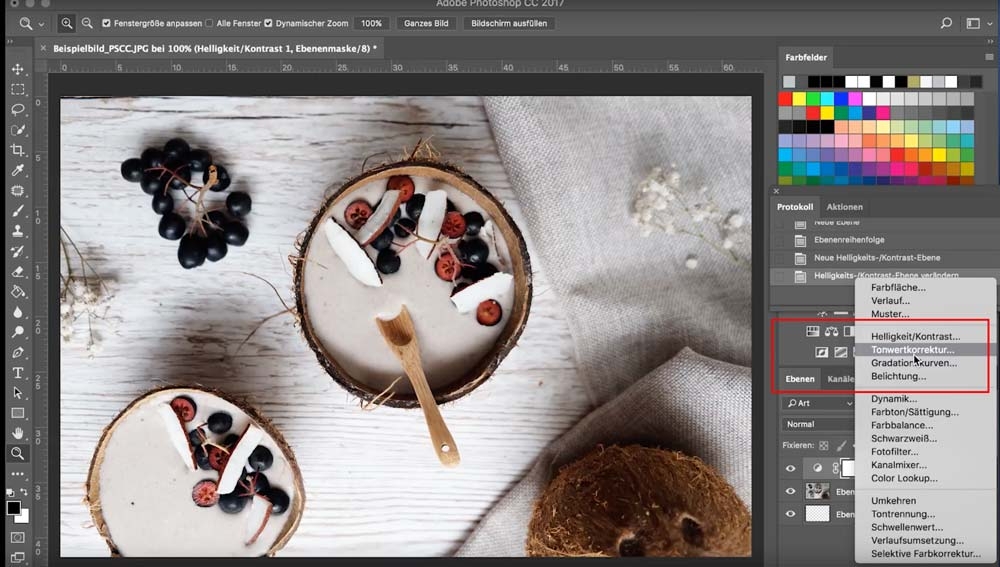Hide the Helligkeit/Kontrast adjustment layer

click(791, 468)
